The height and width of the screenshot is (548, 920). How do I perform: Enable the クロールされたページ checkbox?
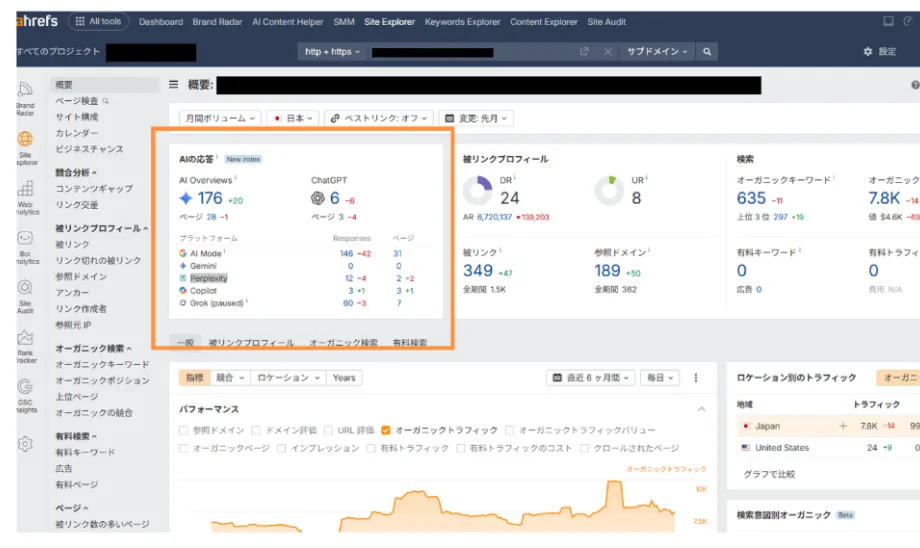pos(584,448)
